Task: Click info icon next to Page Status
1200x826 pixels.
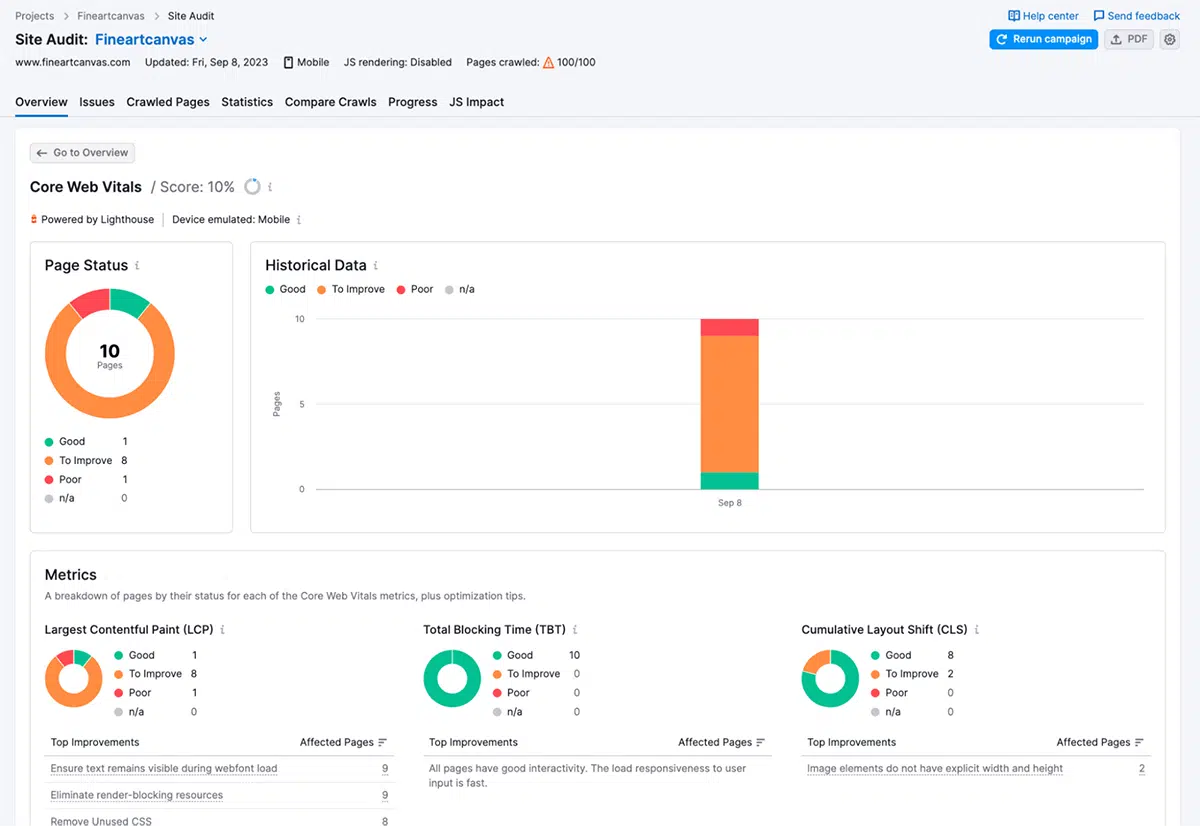Action: point(137,265)
